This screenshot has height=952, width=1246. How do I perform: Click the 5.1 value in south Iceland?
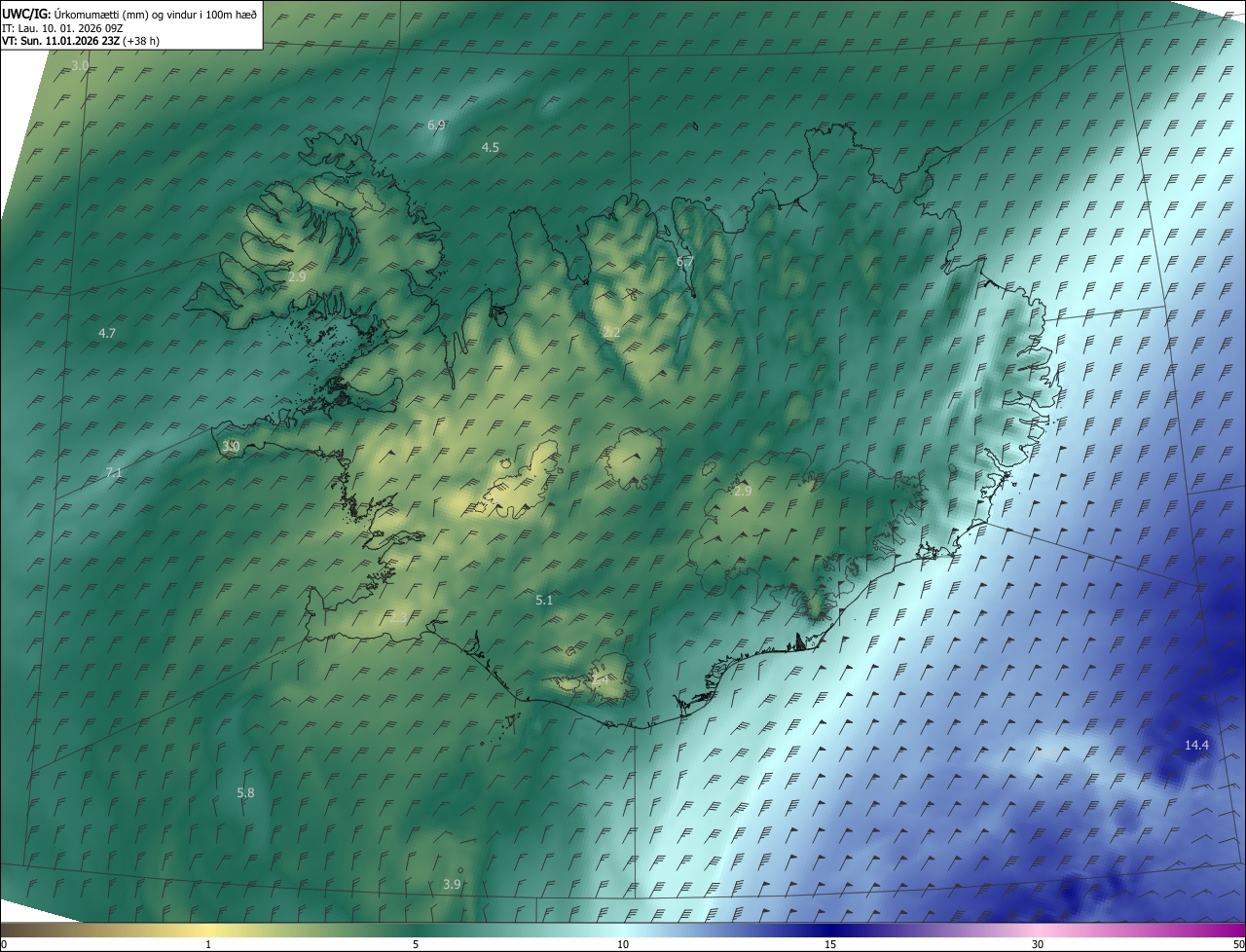544,601
